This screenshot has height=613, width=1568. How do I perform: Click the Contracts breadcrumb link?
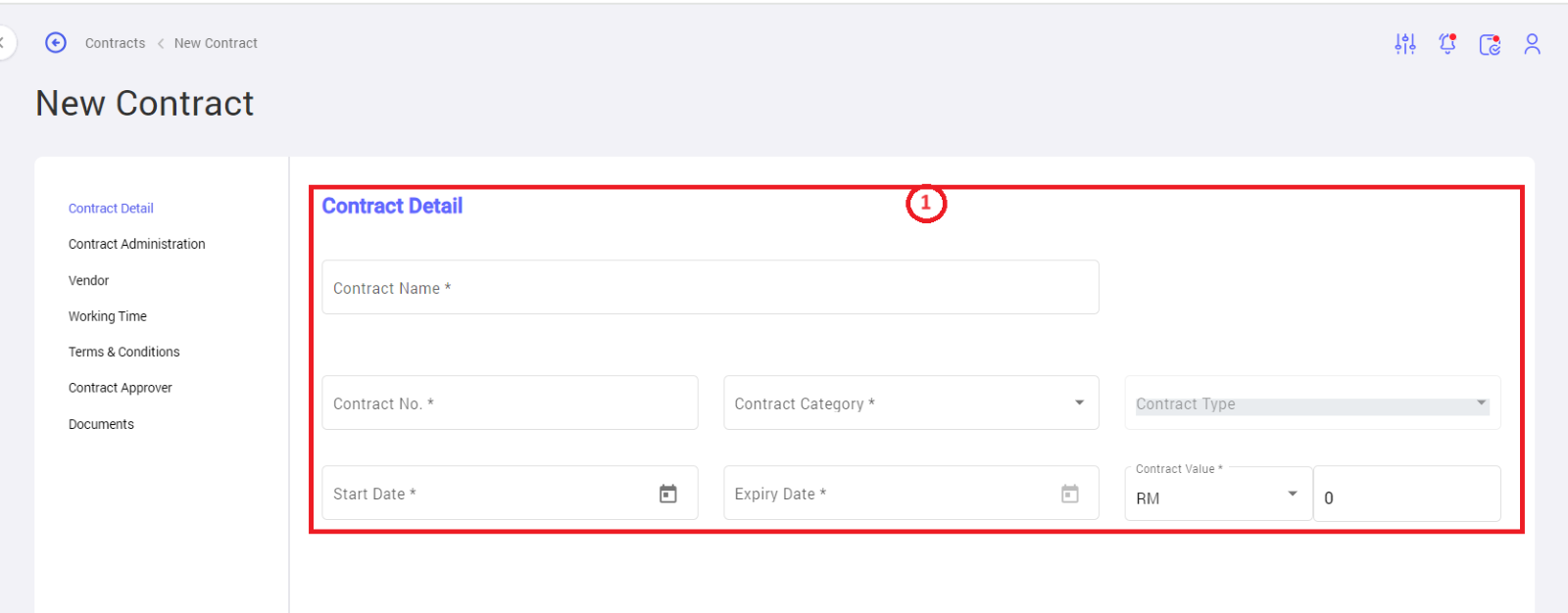pyautogui.click(x=115, y=43)
